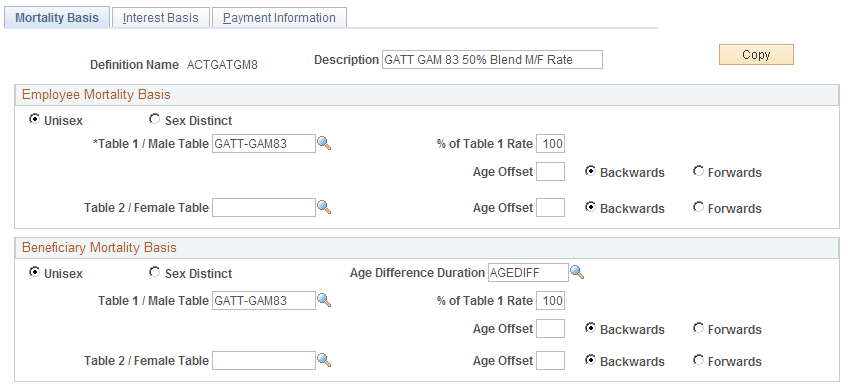
Task: Click into the Description text field
Action: click(x=492, y=60)
